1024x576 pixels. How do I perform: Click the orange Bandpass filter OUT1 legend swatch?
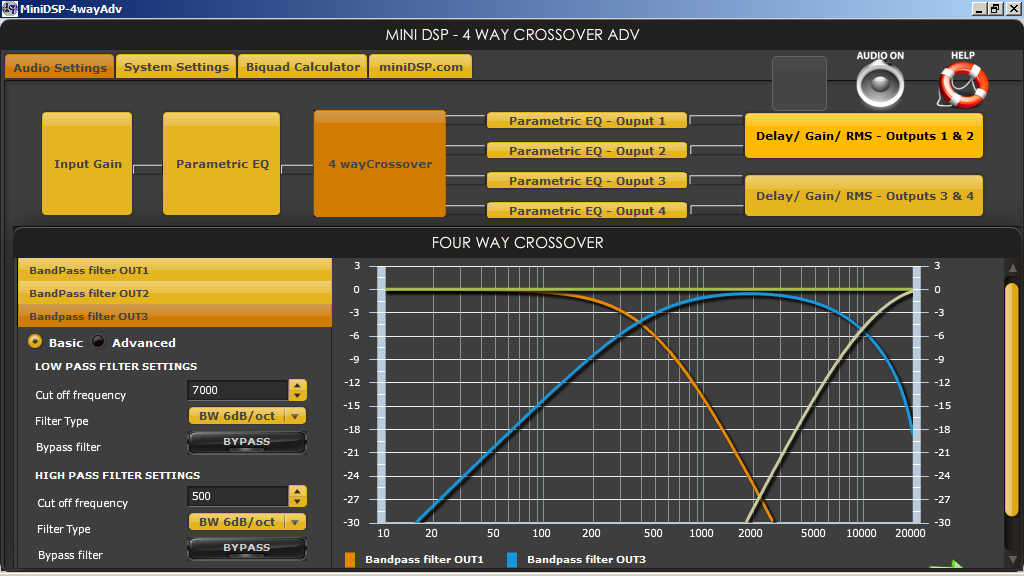pos(350,560)
